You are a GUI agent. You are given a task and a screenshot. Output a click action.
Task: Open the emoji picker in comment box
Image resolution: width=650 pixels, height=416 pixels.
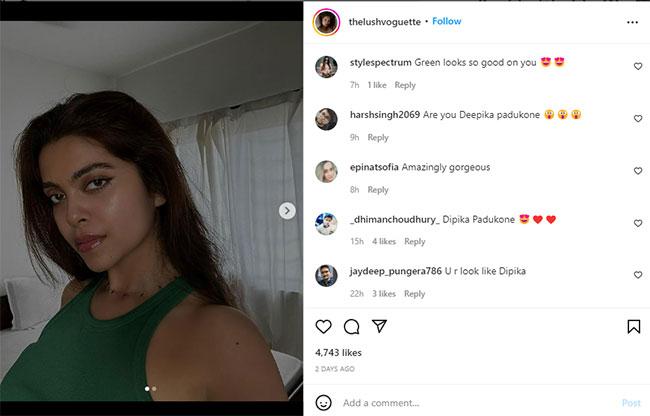tap(323, 403)
